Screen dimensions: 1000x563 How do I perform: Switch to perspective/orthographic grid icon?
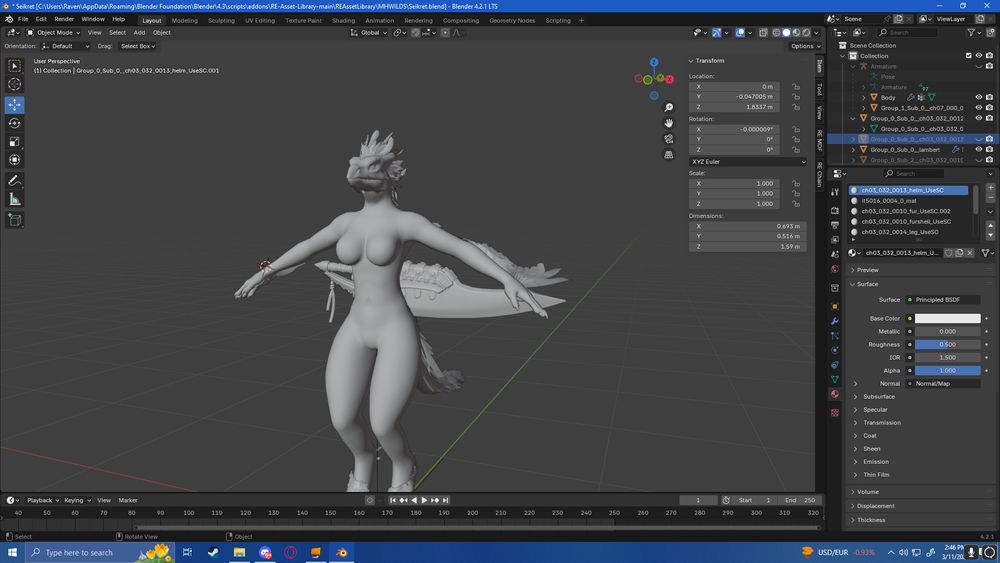pos(669,155)
